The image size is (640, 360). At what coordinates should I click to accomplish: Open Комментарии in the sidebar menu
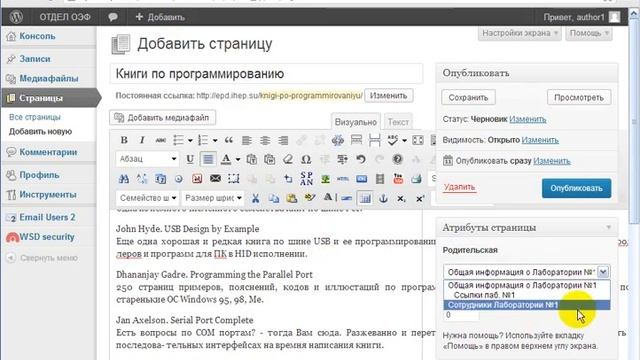click(48, 152)
